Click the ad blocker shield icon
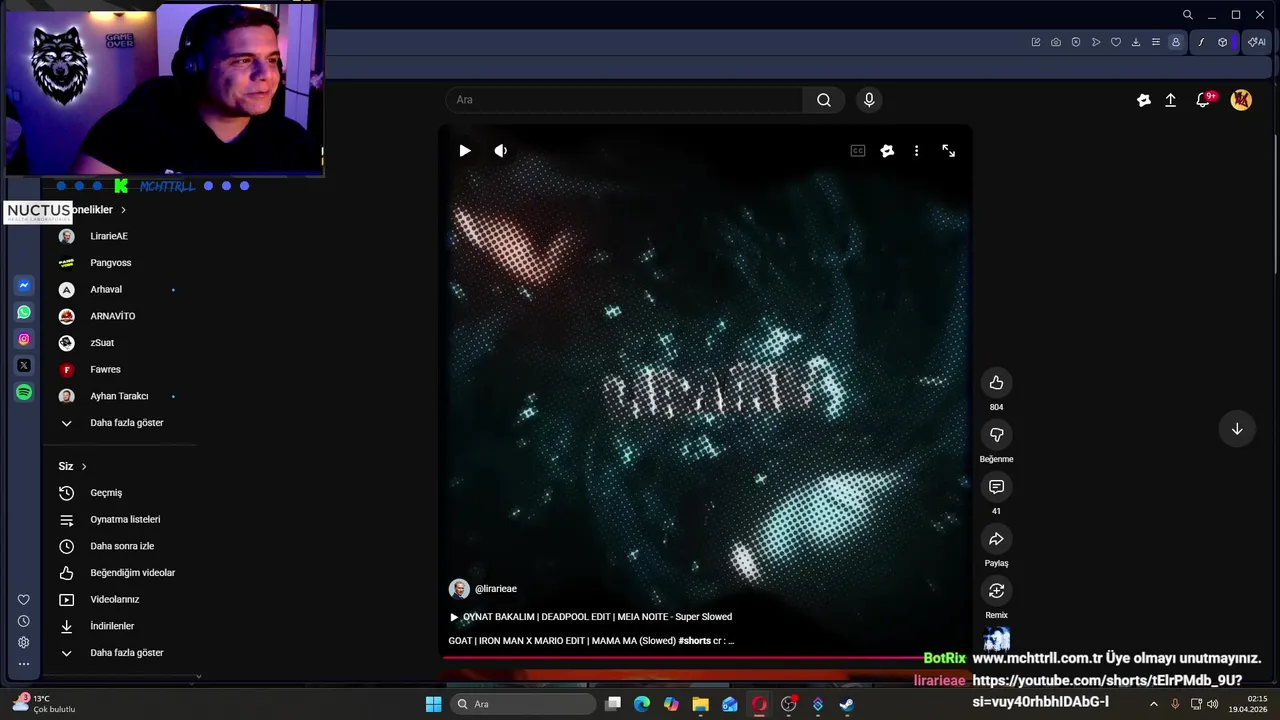This screenshot has width=1280, height=720. [1076, 42]
